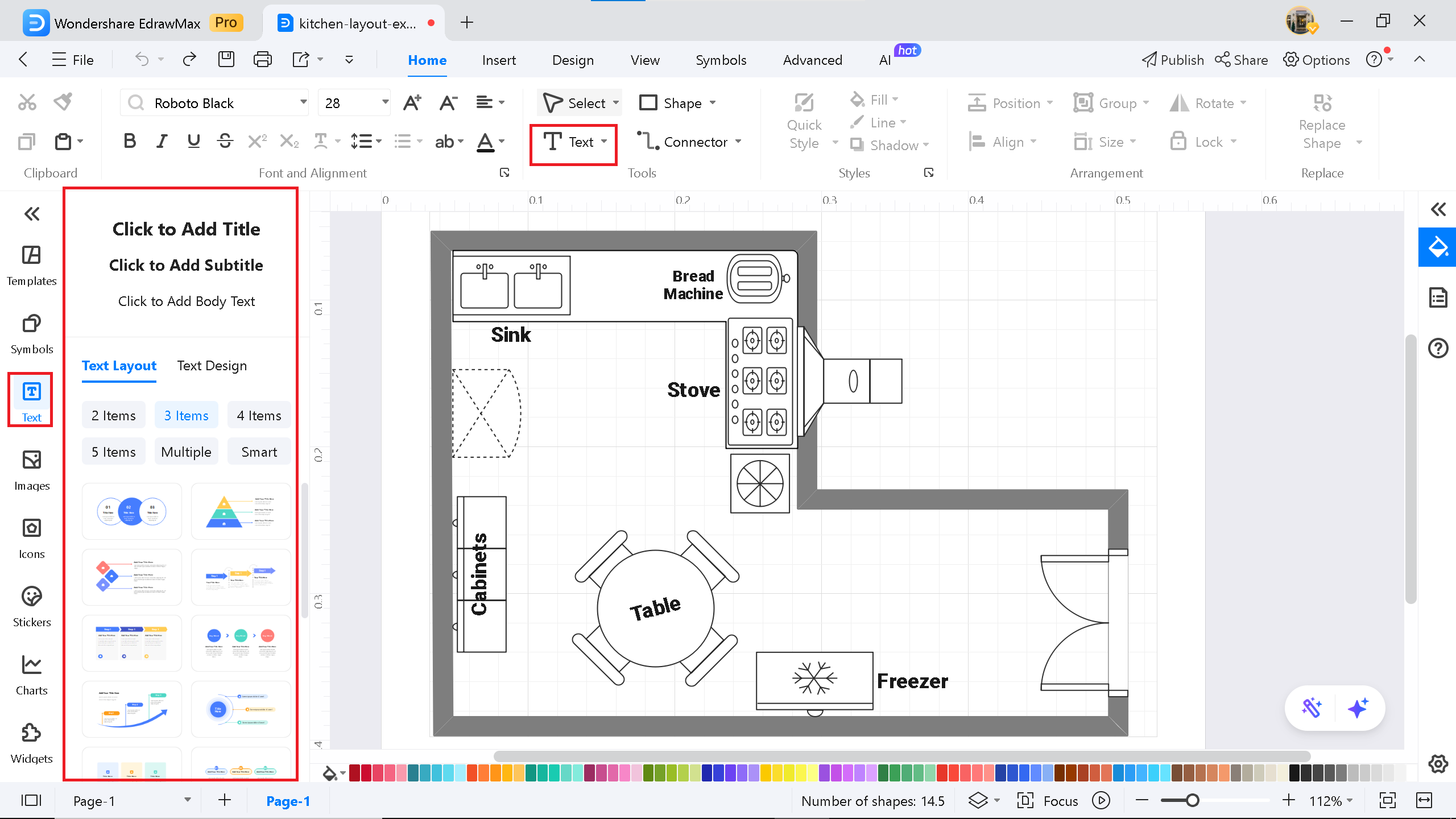This screenshot has width=1456, height=819.
Task: Click the Export icon
Action: (300, 59)
